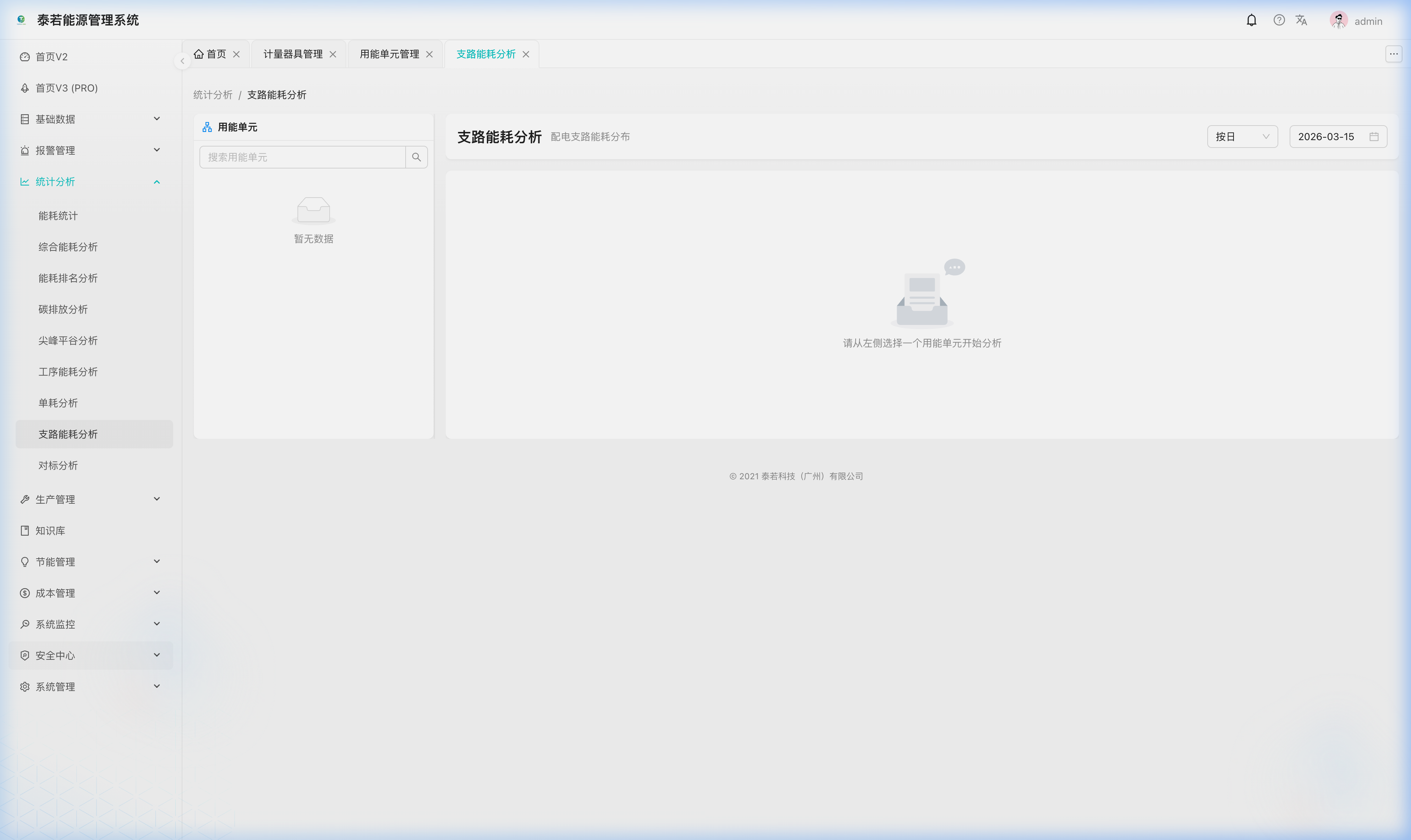1411x840 pixels.
Task: Open the calendar icon in date picker
Action: click(1374, 137)
